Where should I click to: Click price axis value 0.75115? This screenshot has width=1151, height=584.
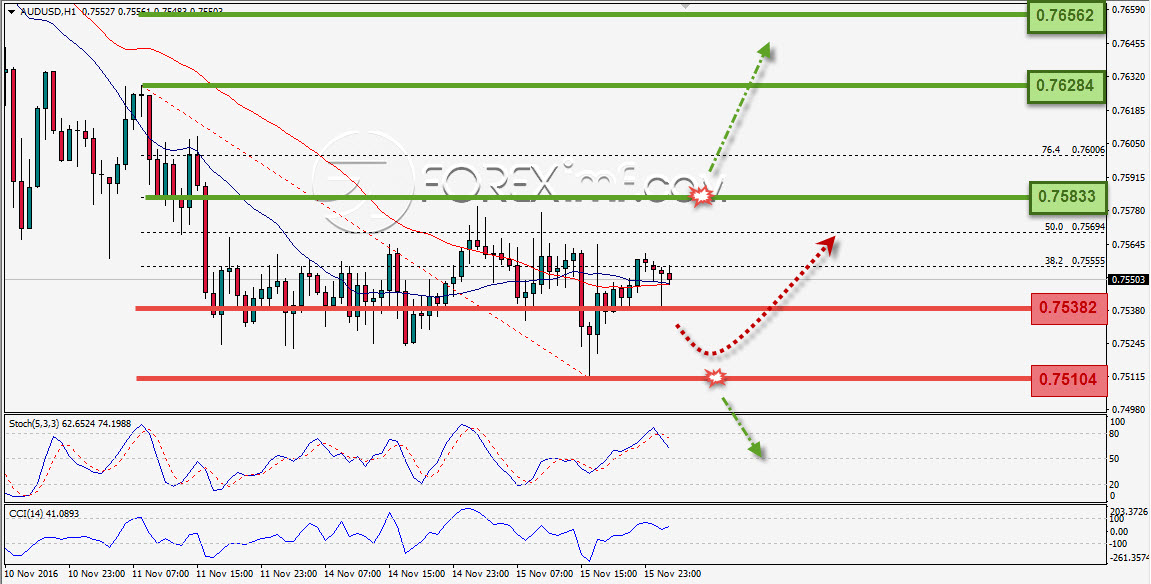(1129, 376)
